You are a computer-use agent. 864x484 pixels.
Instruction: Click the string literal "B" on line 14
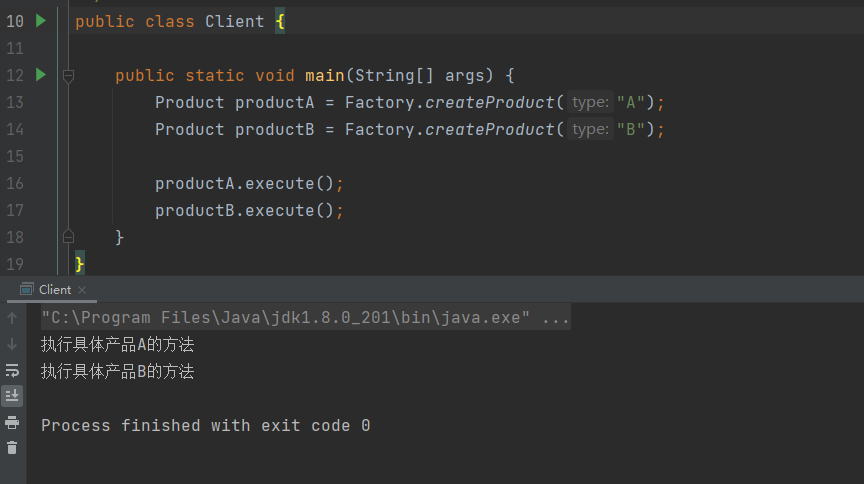pyautogui.click(x=630, y=130)
